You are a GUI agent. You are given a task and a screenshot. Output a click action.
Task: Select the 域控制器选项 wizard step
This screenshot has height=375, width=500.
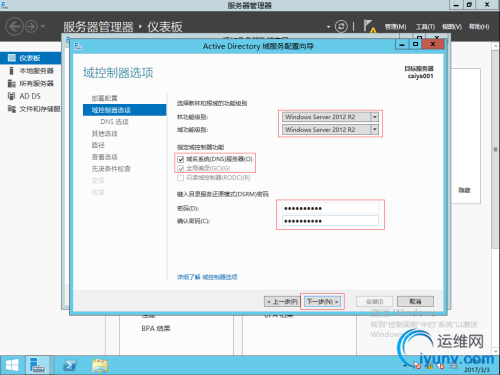(x=124, y=110)
